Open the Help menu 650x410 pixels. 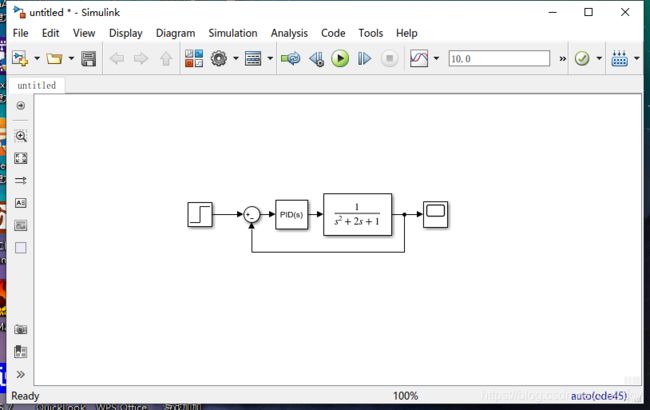coord(406,33)
